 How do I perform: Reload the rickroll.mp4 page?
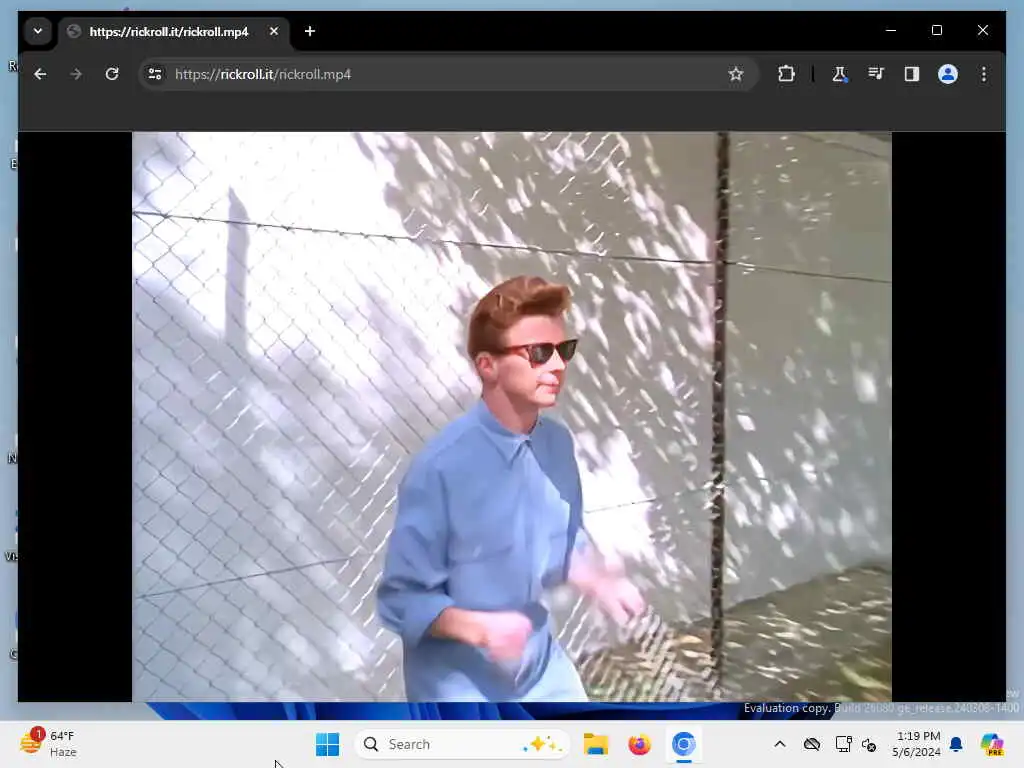112,74
